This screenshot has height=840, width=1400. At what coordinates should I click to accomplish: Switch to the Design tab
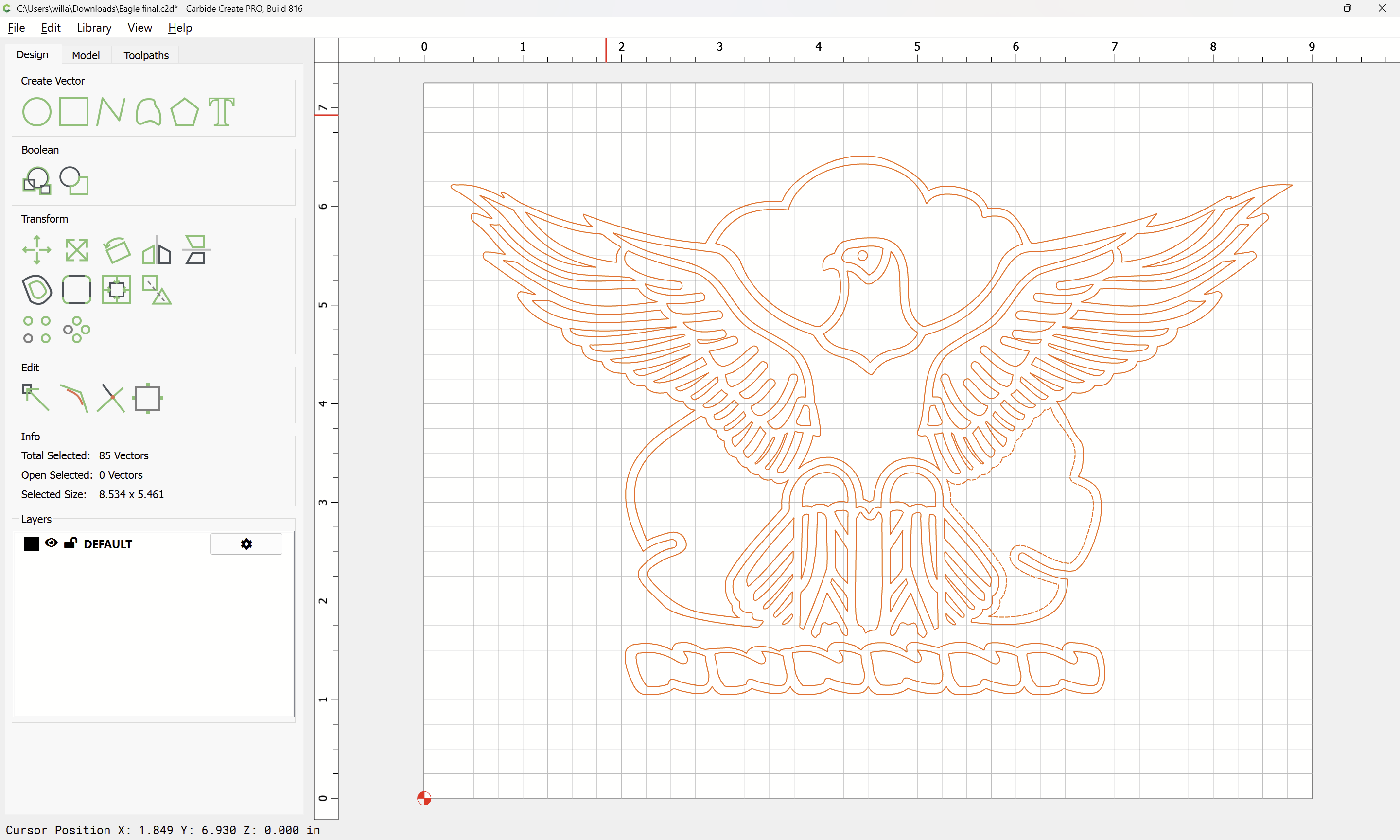(32, 55)
